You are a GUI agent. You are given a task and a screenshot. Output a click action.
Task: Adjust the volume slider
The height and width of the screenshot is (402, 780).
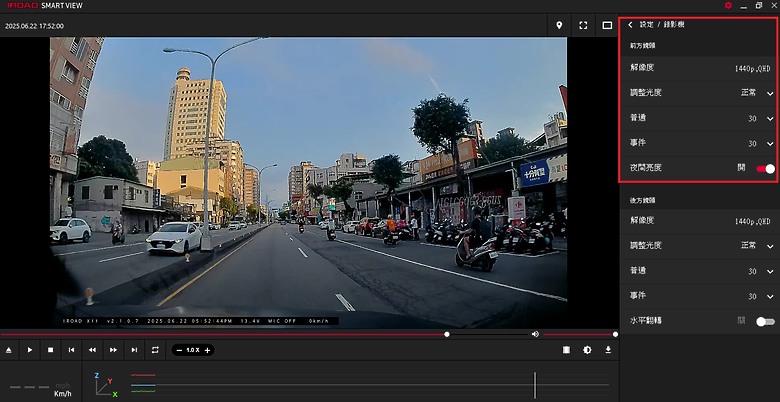click(579, 334)
